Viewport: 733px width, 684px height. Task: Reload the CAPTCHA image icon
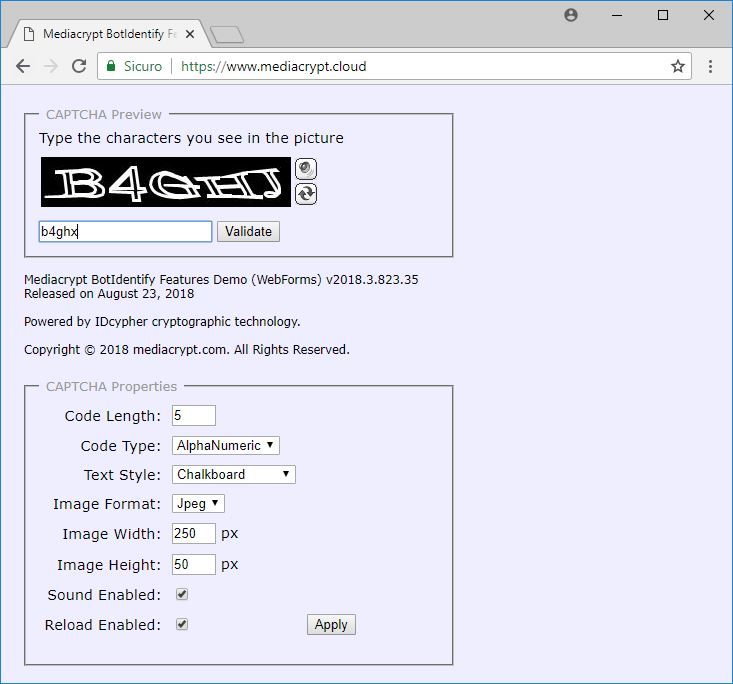click(306, 194)
